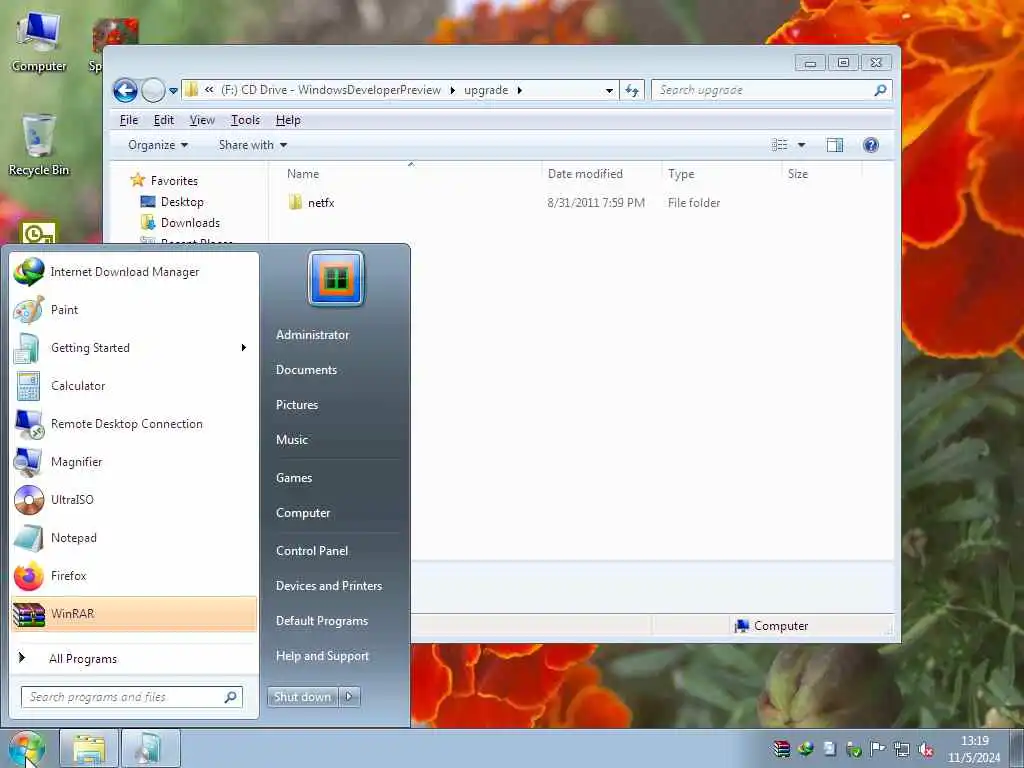Open UltraISO from the Start menu
The height and width of the screenshot is (768, 1024).
click(134, 500)
